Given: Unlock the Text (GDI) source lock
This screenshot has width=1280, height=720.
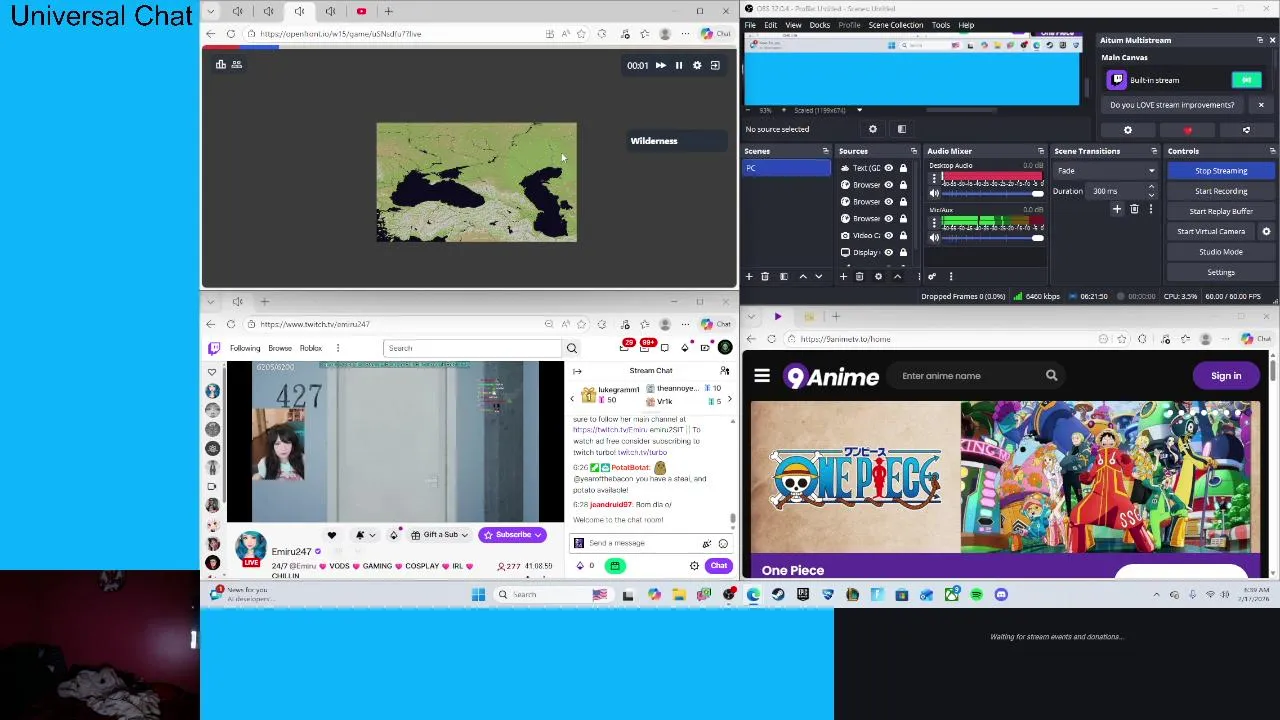Looking at the screenshot, I should 903,168.
